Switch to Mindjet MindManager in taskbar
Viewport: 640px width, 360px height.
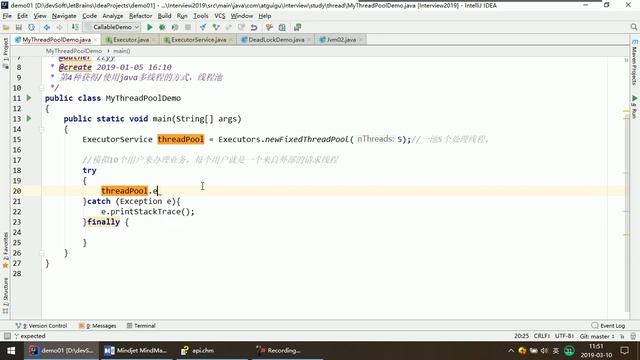(136, 351)
